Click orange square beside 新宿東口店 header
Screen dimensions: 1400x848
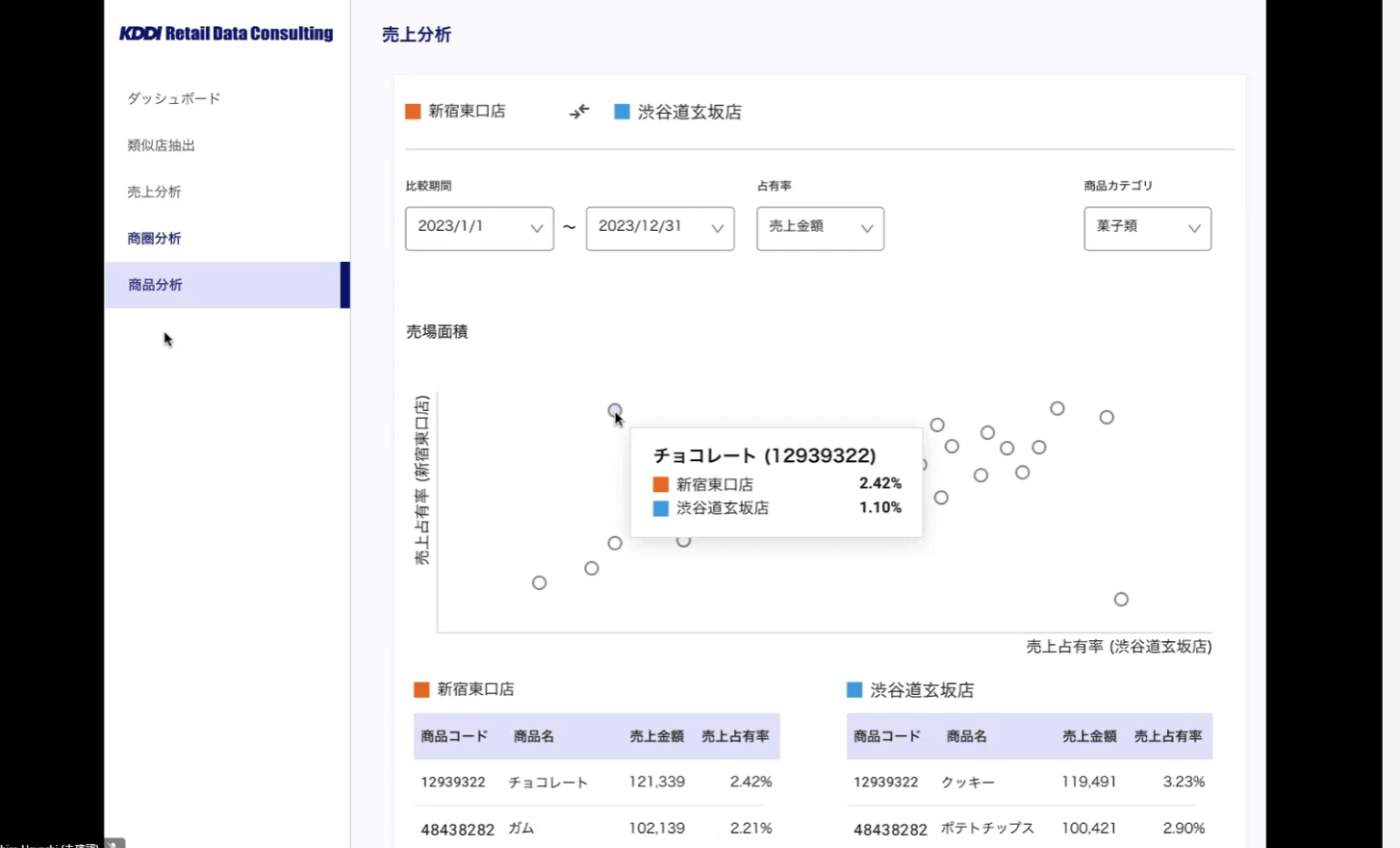(413, 112)
